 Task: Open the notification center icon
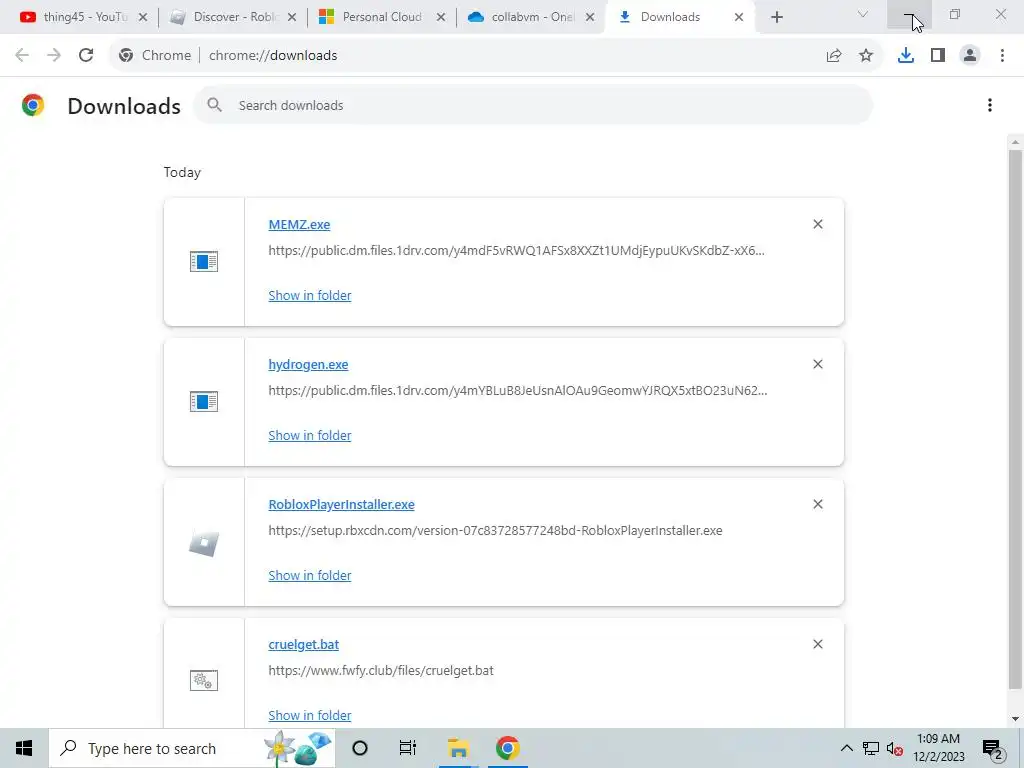pos(993,749)
